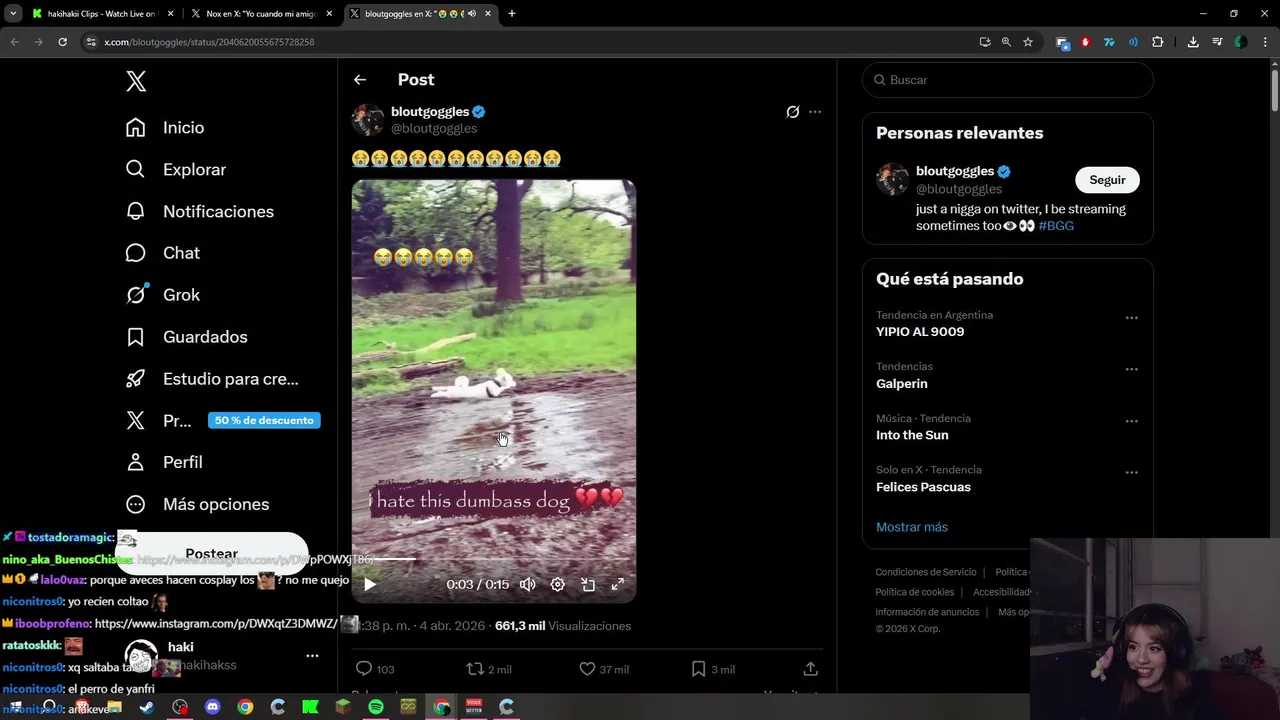Viewport: 1280px width, 720px height.
Task: Switch to Nox en X browser tab
Action: coord(262,14)
